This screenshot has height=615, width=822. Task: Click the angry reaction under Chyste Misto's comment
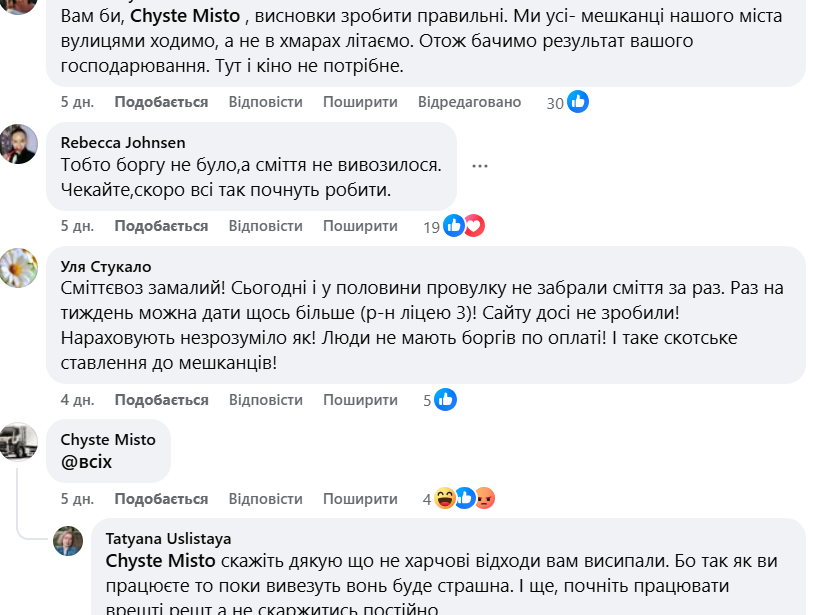485,499
